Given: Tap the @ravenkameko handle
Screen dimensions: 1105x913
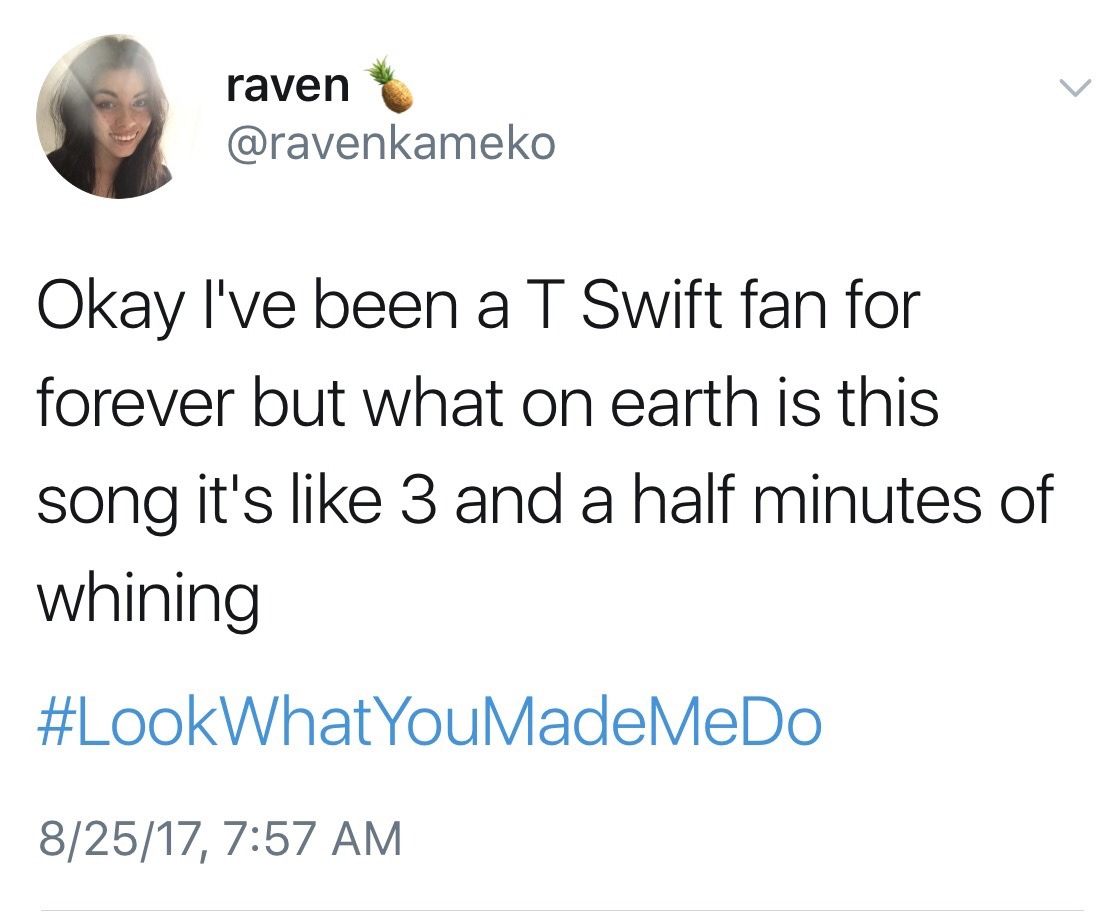Looking at the screenshot, I should coord(390,144).
